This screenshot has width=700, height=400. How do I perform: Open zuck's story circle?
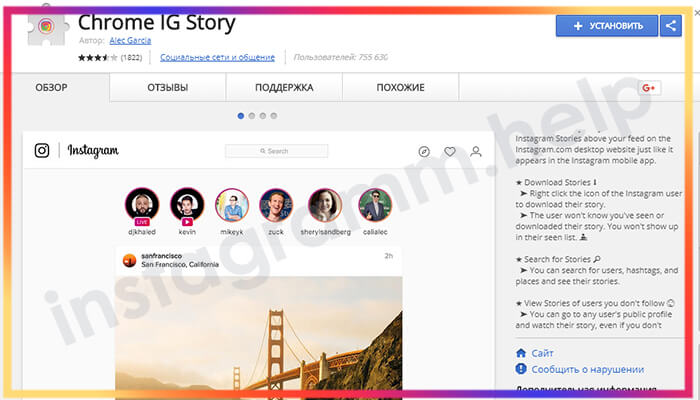pos(276,205)
